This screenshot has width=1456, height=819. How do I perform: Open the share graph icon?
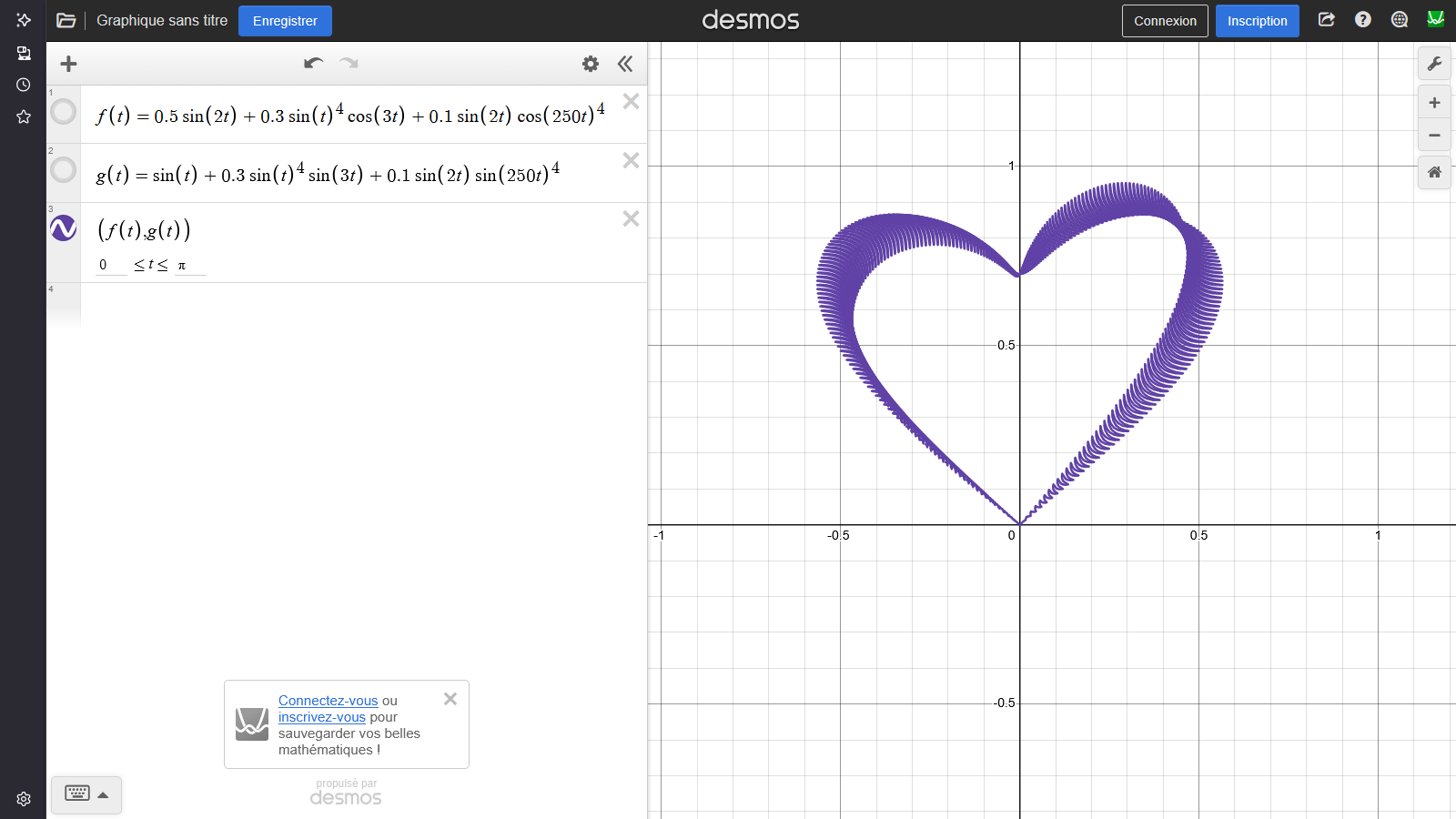[1326, 20]
